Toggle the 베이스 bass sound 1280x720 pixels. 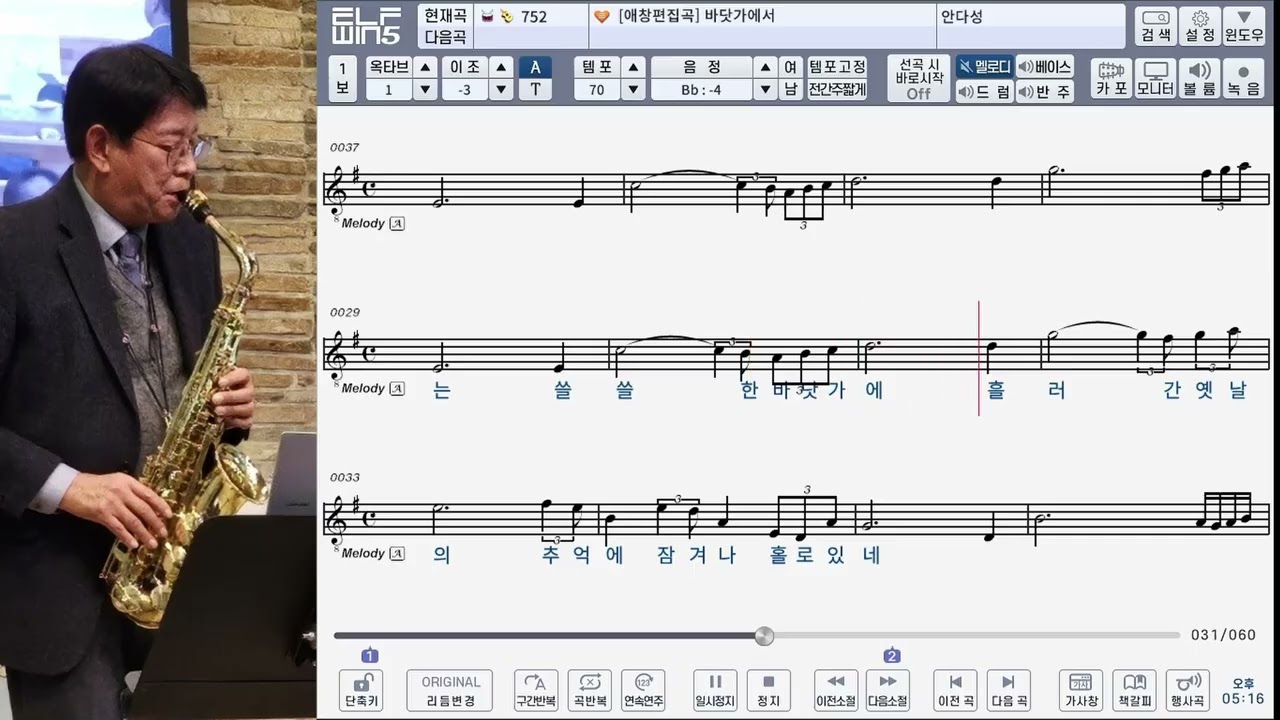1045,67
